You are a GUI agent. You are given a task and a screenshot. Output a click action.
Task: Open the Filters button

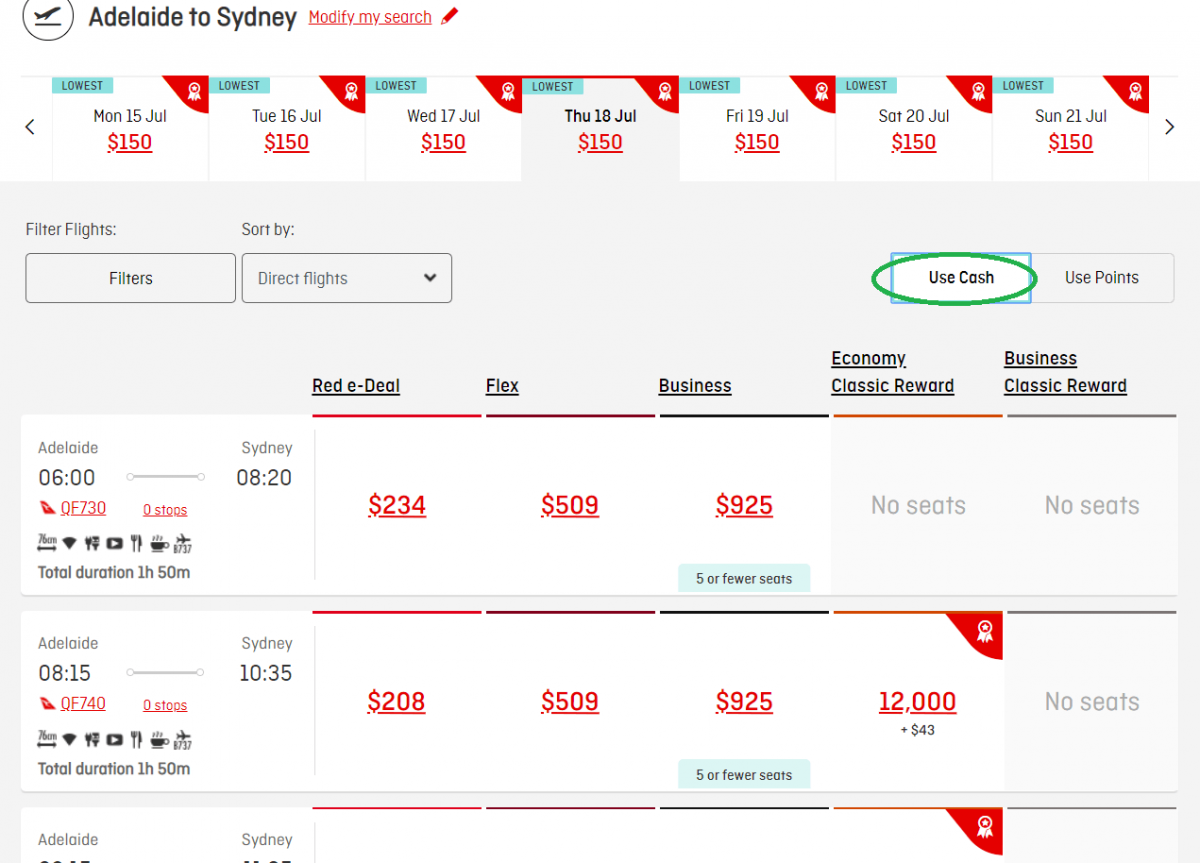(131, 278)
